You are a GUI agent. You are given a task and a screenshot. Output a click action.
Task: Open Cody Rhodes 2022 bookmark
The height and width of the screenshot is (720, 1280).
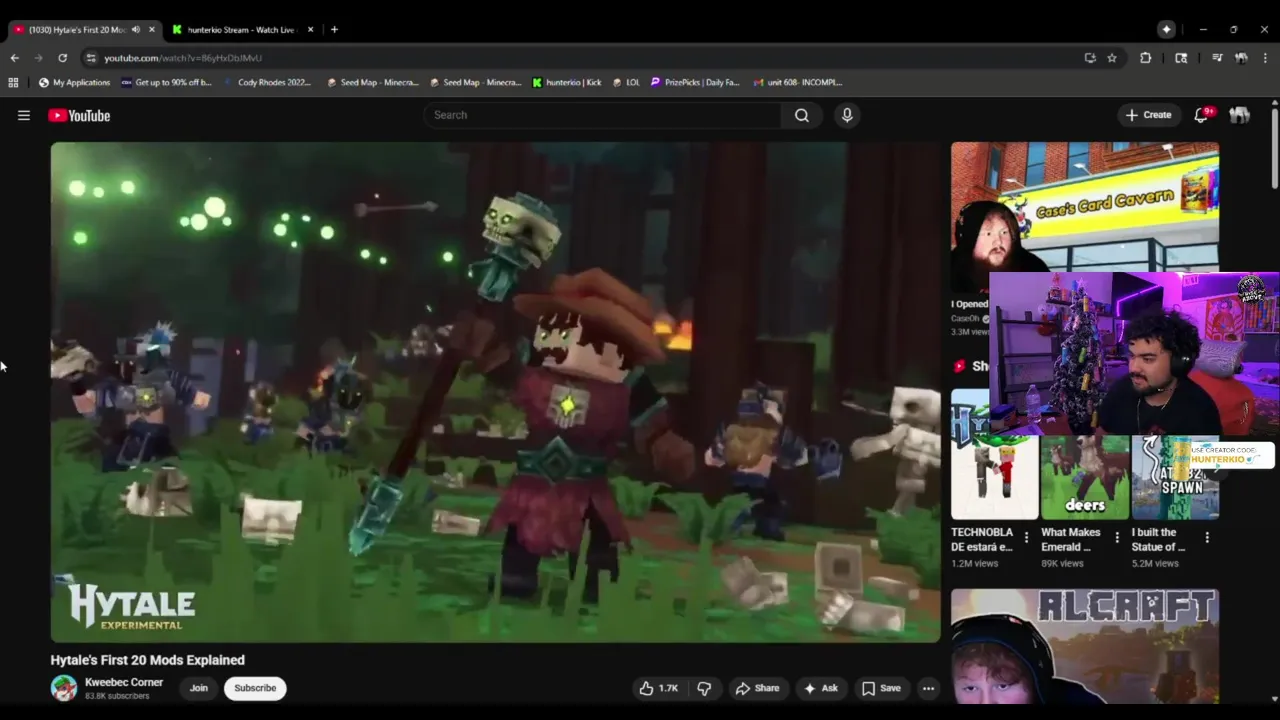point(268,82)
